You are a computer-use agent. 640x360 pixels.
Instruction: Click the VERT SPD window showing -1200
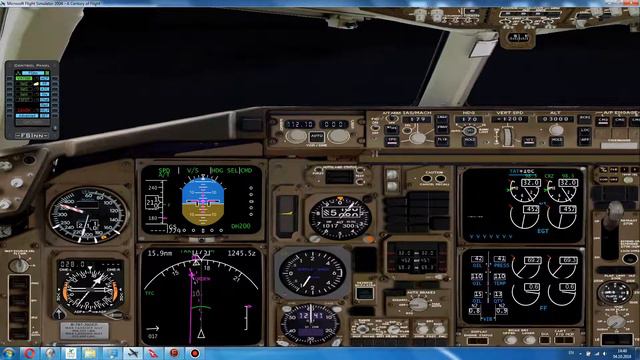(509, 119)
